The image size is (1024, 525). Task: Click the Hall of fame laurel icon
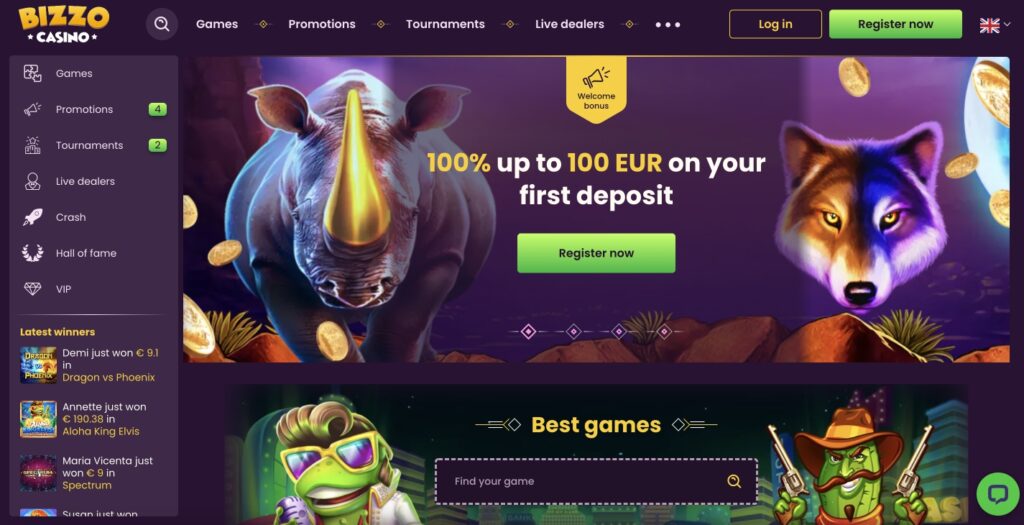pos(33,253)
